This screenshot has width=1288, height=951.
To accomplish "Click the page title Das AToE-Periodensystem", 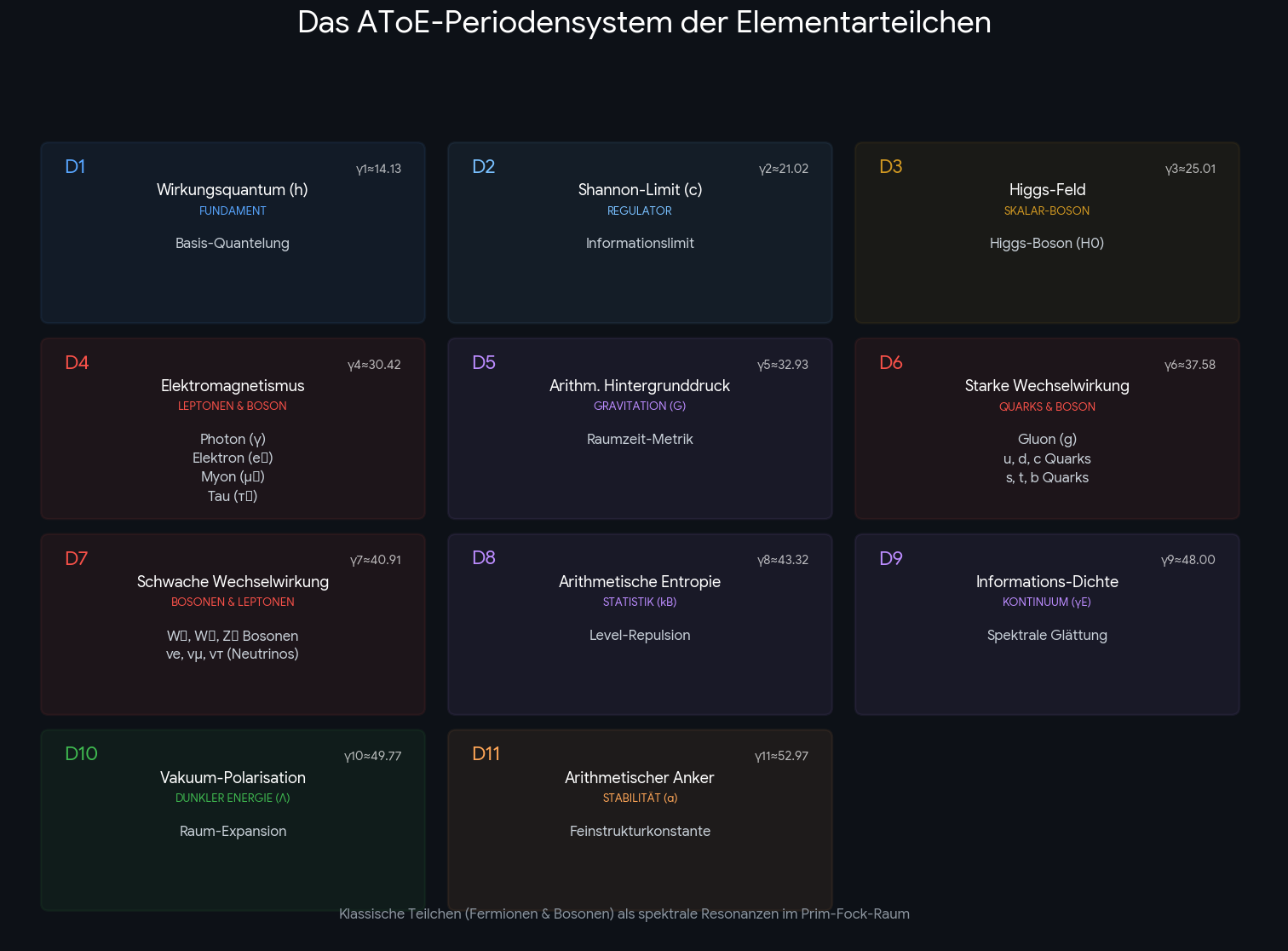I will (644, 23).
